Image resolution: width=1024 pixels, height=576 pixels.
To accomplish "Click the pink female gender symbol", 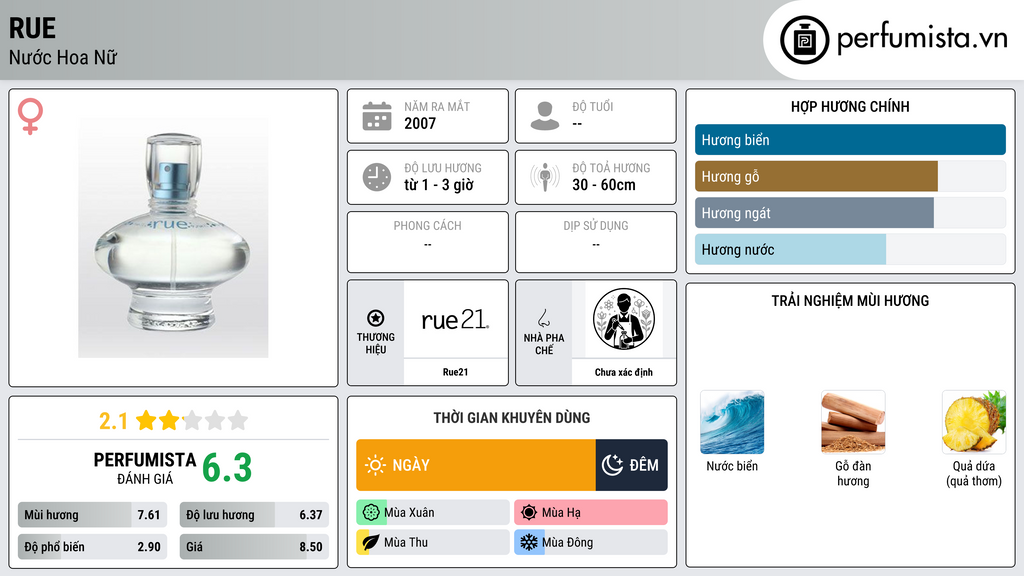I will (30, 116).
